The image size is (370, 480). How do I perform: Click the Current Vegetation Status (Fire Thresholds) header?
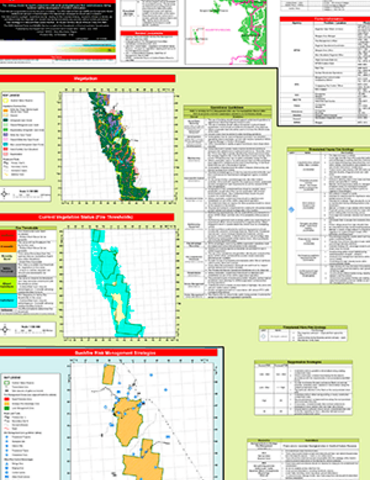pos(87,217)
